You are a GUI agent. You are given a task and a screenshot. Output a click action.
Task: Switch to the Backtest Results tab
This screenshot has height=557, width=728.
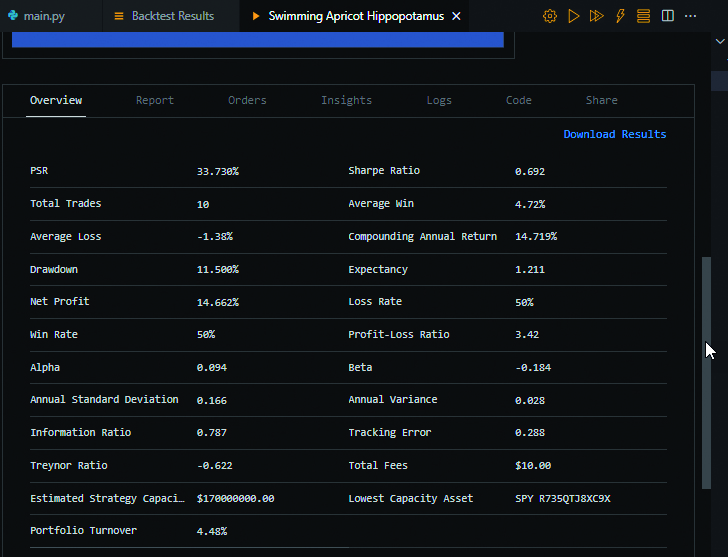click(x=172, y=16)
